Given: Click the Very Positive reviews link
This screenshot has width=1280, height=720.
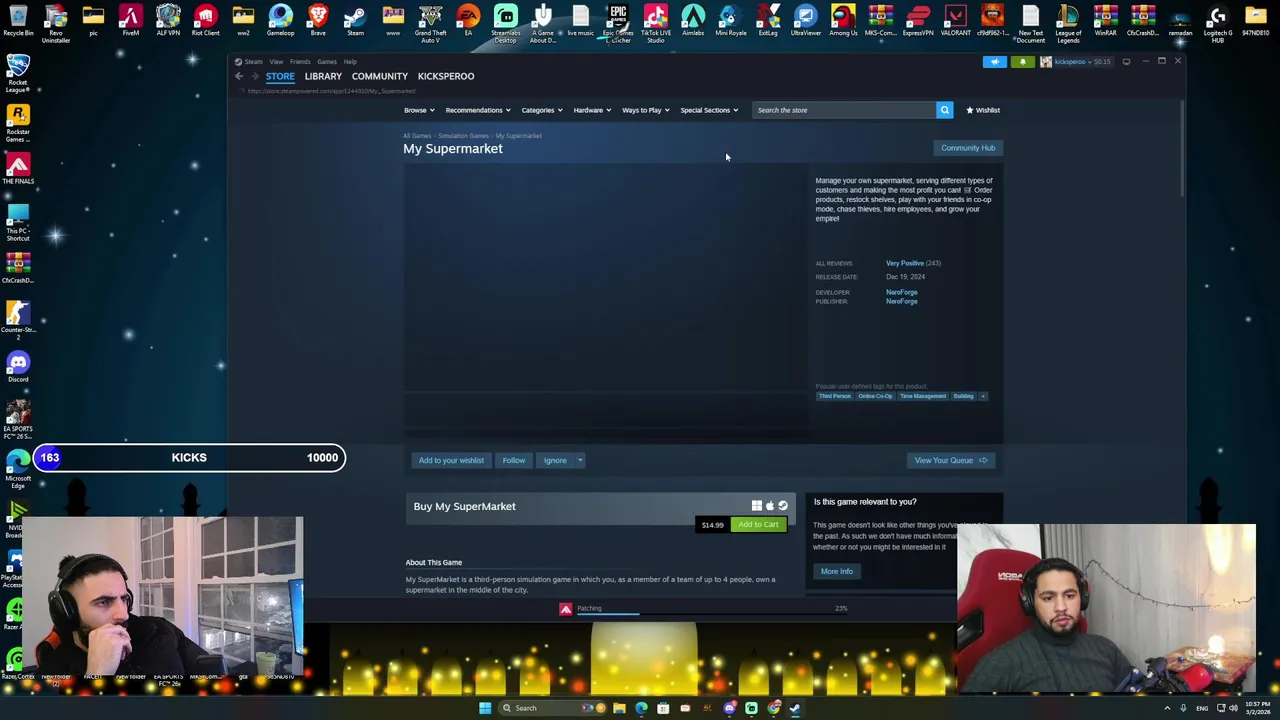Looking at the screenshot, I should 905,263.
